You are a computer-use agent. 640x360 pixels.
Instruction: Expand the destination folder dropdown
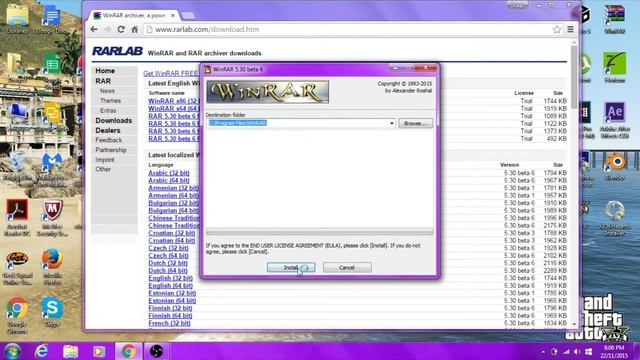point(391,123)
